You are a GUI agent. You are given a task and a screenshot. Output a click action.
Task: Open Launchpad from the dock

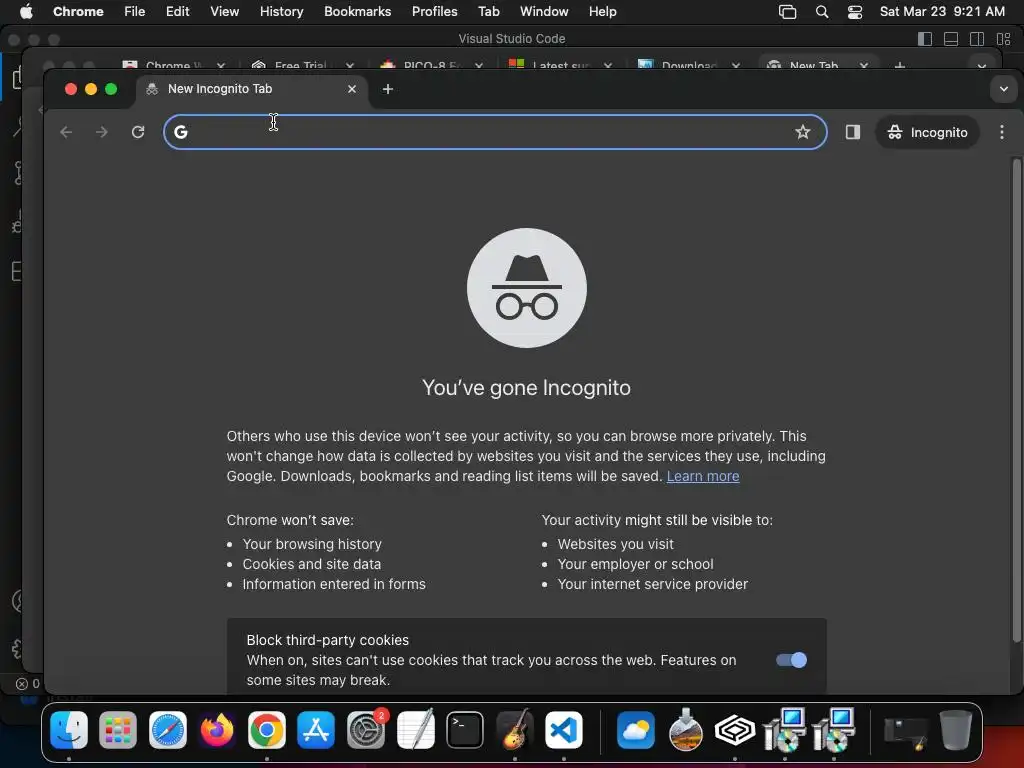coord(118,729)
